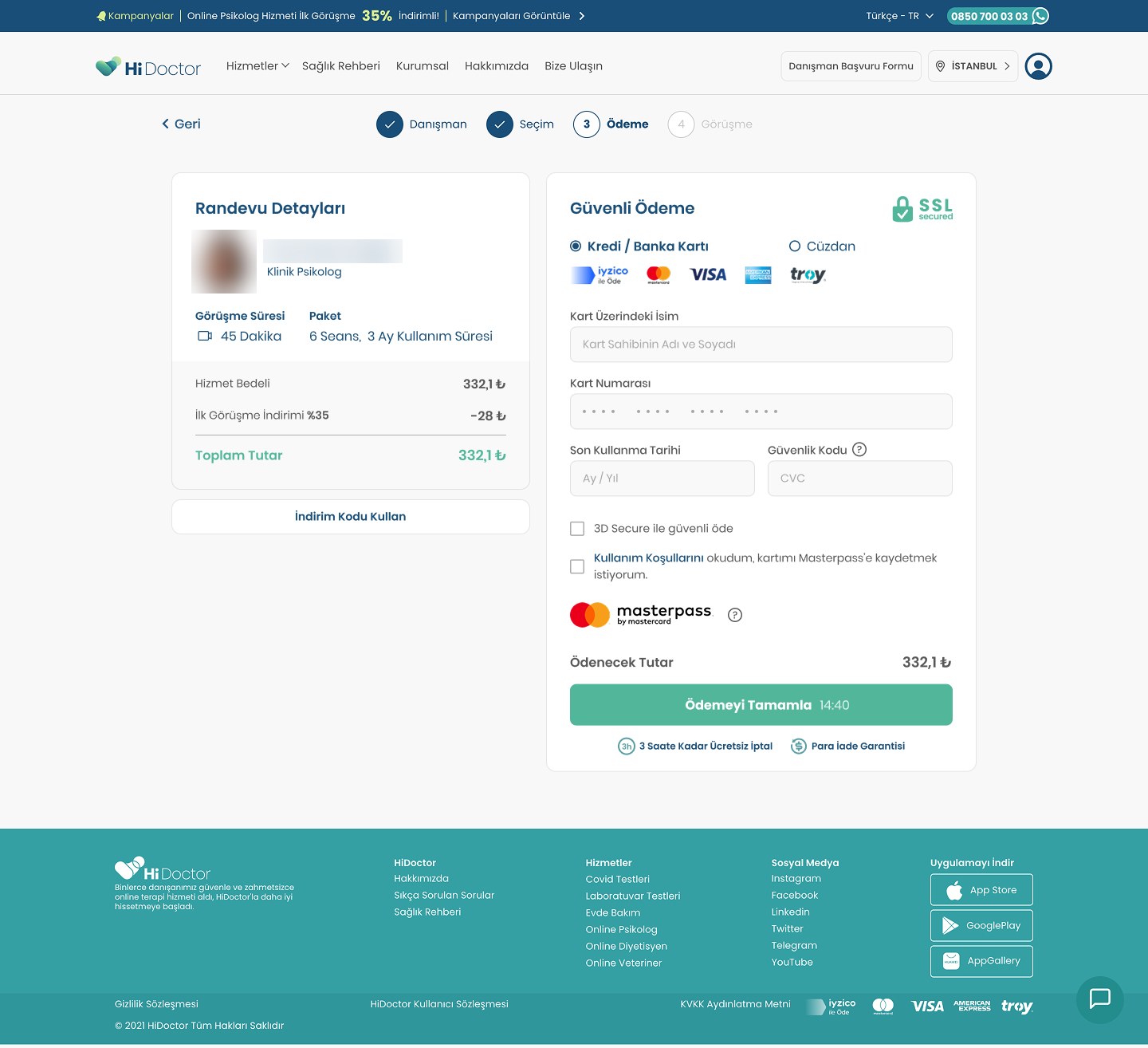Expand the Kampanyaları Görüntüle arrow
This screenshot has height=1048, width=1148.
(582, 16)
